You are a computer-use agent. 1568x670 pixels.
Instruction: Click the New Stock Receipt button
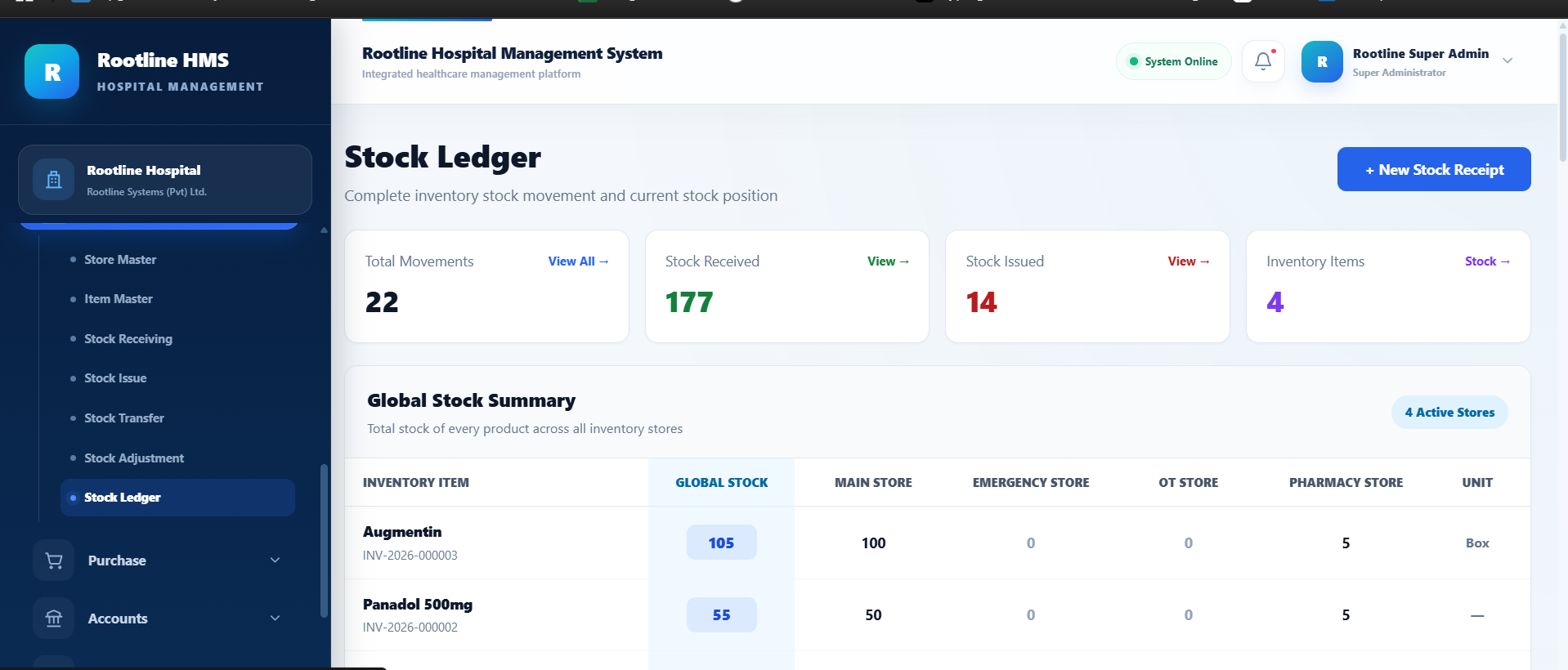tap(1434, 169)
